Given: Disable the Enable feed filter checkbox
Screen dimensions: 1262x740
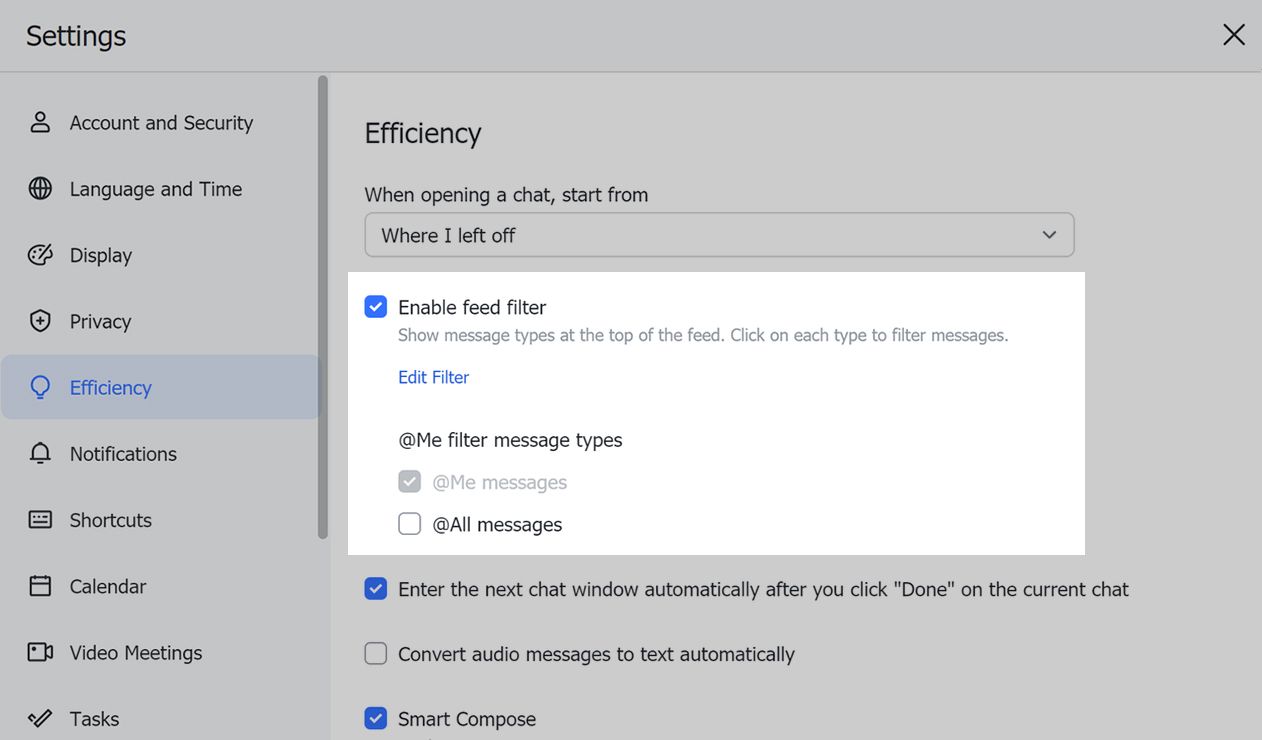Looking at the screenshot, I should [x=375, y=306].
